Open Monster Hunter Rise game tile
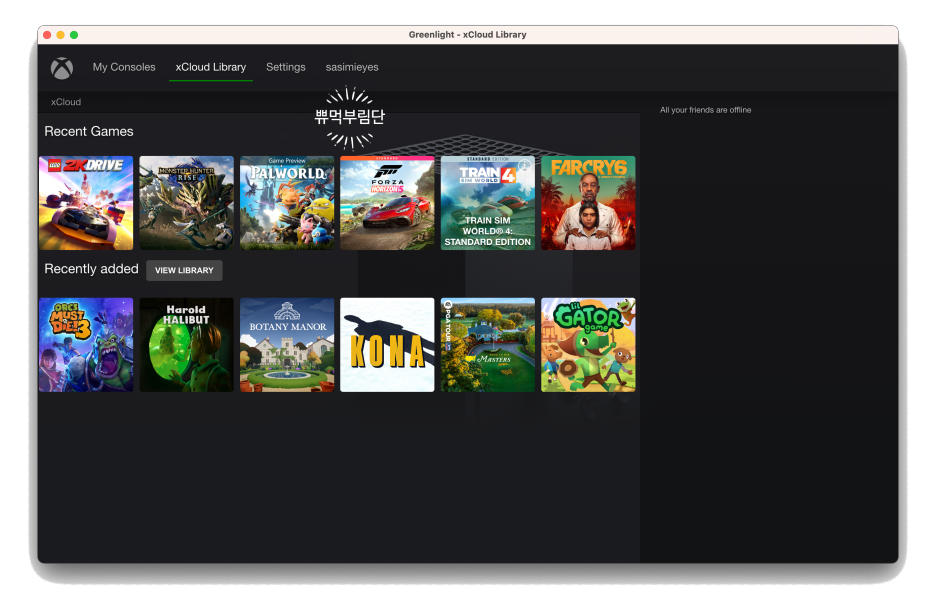The width and height of the screenshot is (936, 613). click(x=186, y=203)
